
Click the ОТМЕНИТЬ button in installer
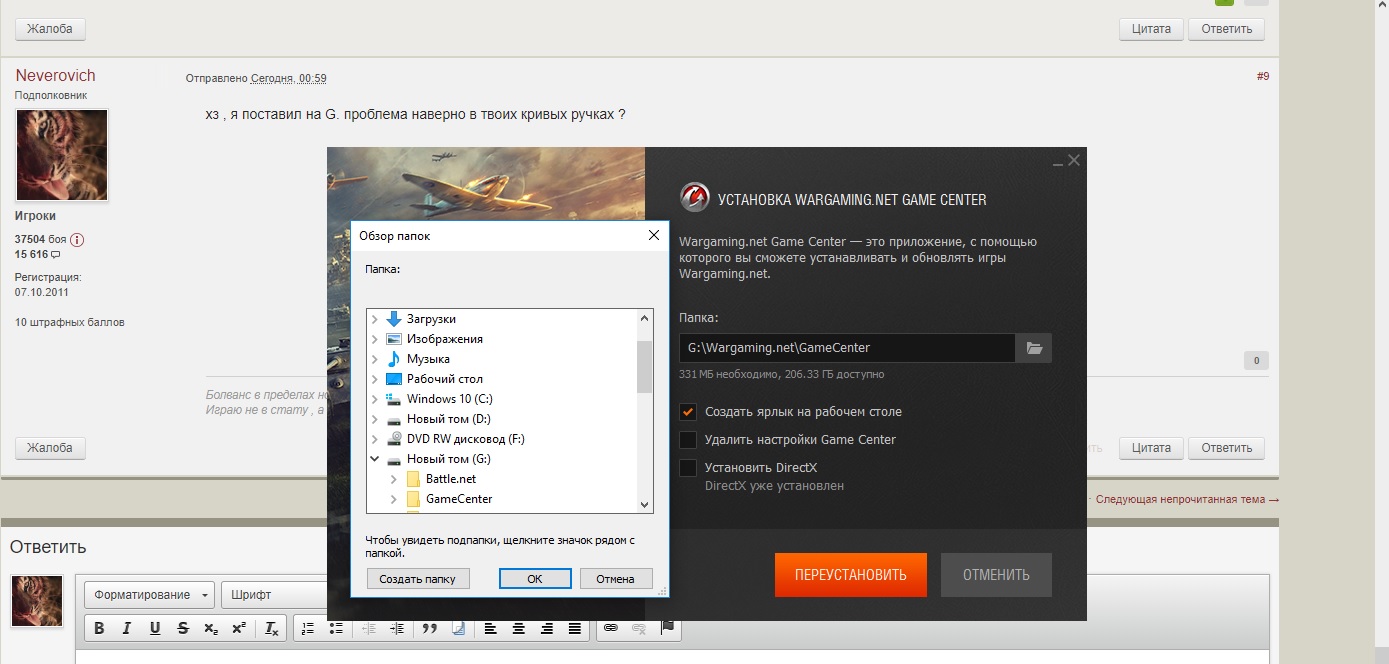point(996,575)
